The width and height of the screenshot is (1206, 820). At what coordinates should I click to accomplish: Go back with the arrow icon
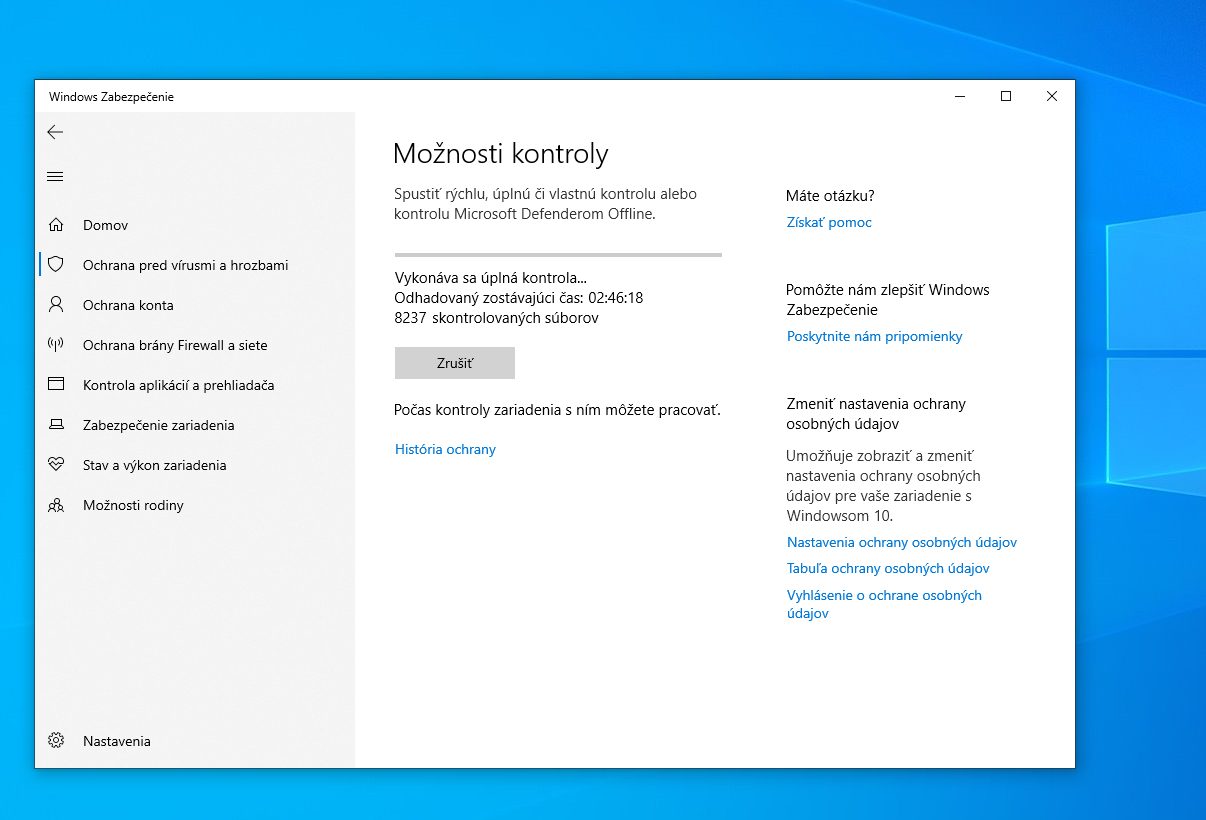(x=55, y=132)
